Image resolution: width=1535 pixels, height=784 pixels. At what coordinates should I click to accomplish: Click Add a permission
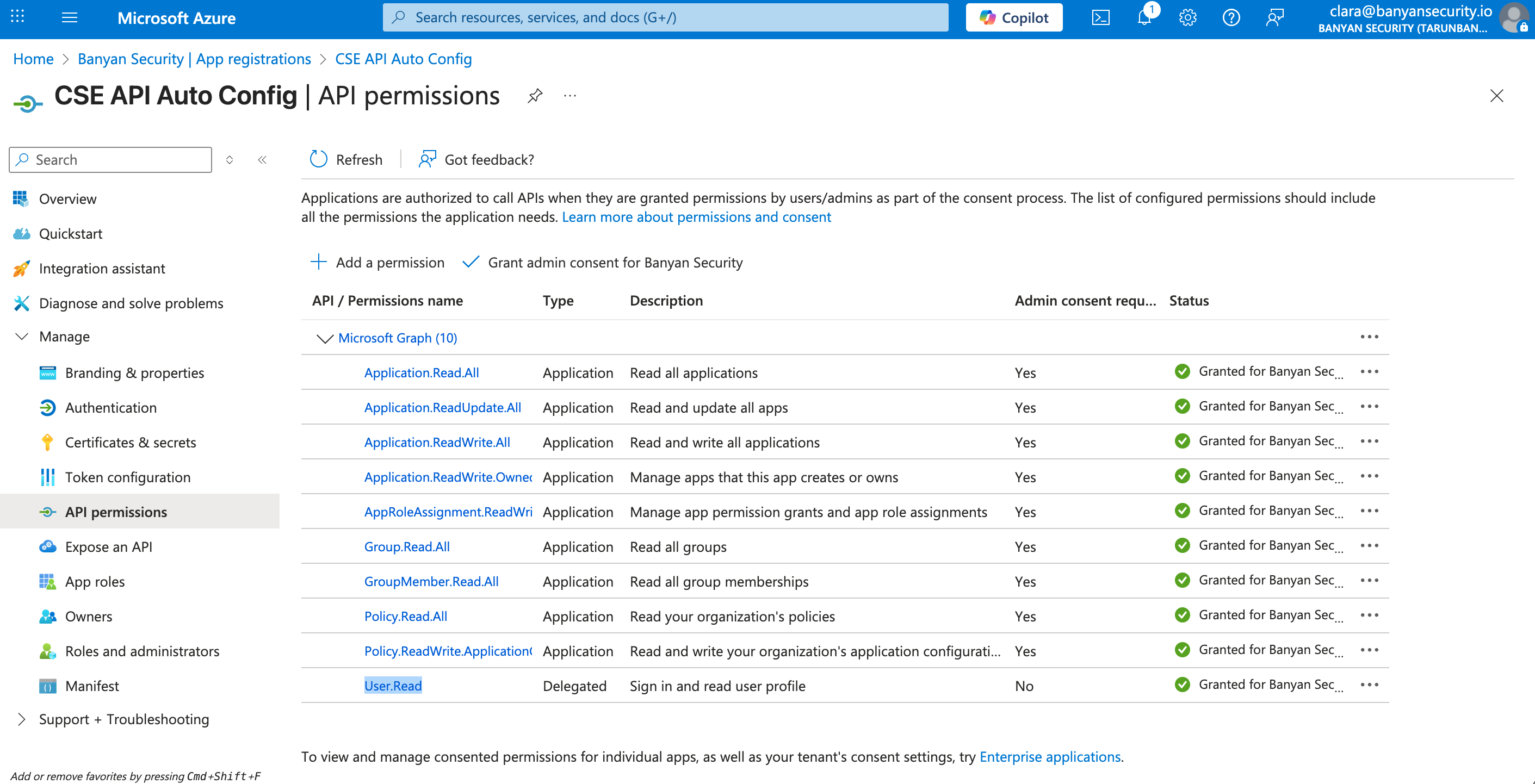pos(377,262)
